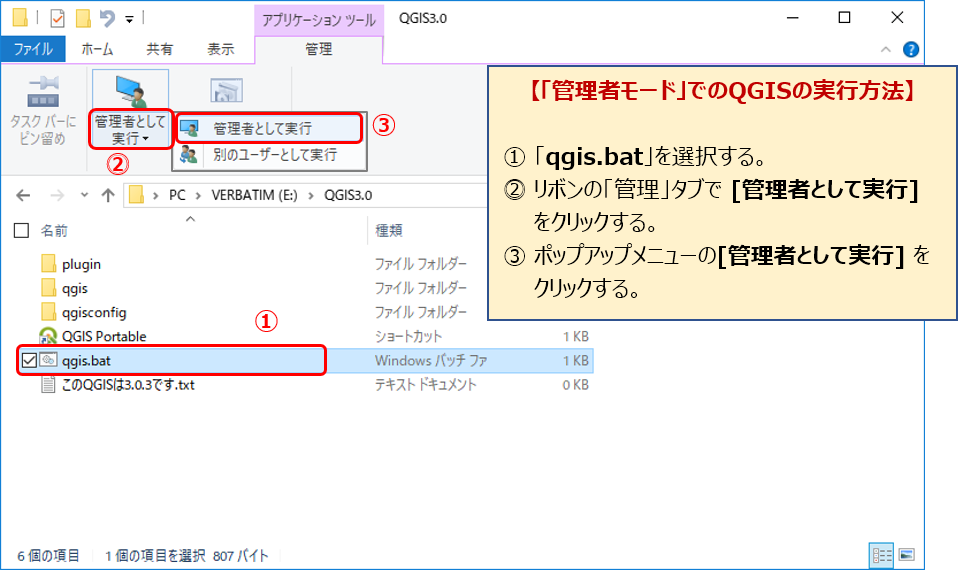Click the text document icon for このQGISは3.0.3です.txt
Image resolution: width=958 pixels, height=570 pixels.
pyautogui.click(x=48, y=385)
